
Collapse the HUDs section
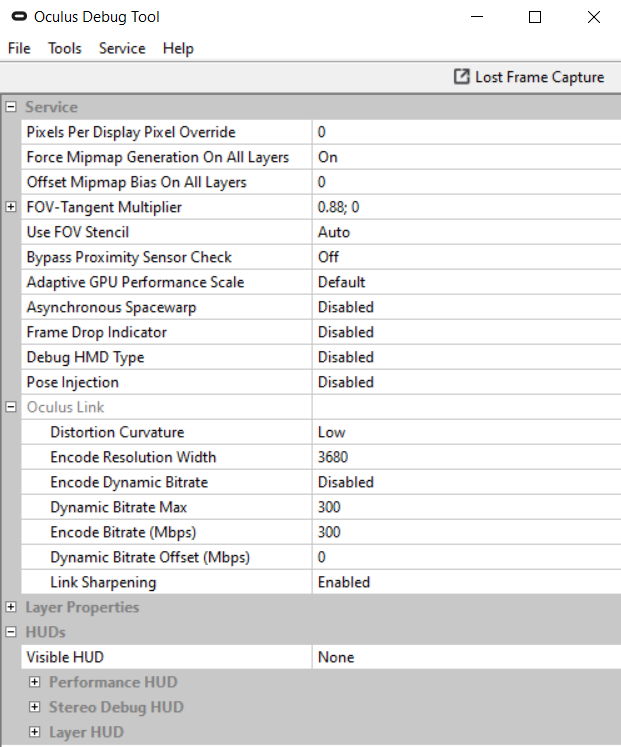click(10, 632)
